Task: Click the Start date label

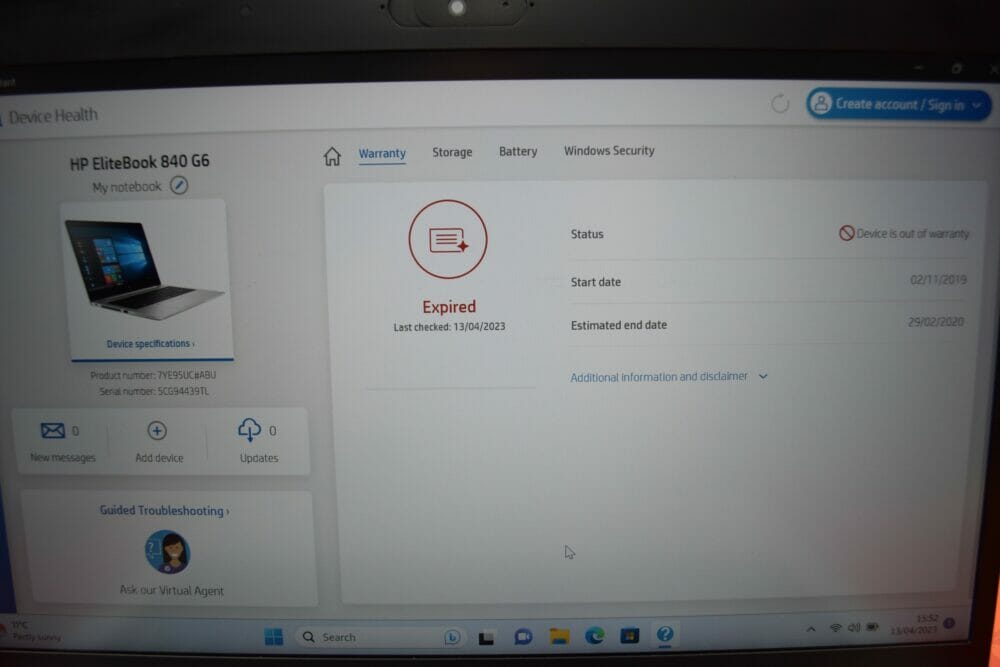Action: click(596, 282)
